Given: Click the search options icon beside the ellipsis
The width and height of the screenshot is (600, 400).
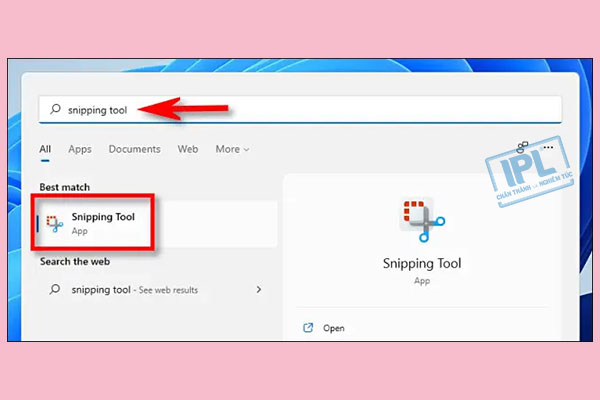Looking at the screenshot, I should [521, 147].
